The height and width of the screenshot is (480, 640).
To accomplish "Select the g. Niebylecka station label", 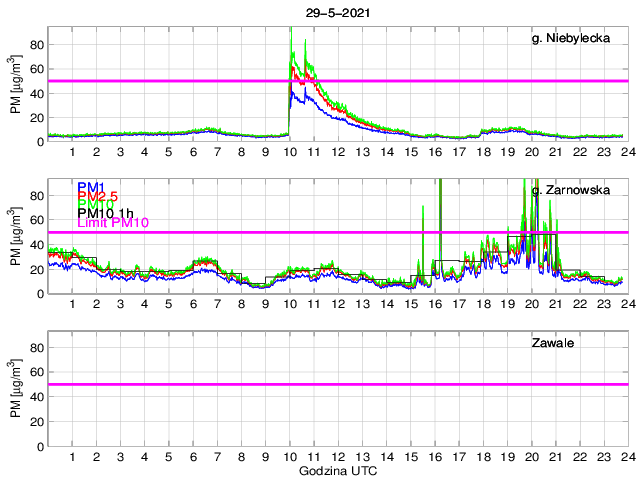I will tap(576, 37).
